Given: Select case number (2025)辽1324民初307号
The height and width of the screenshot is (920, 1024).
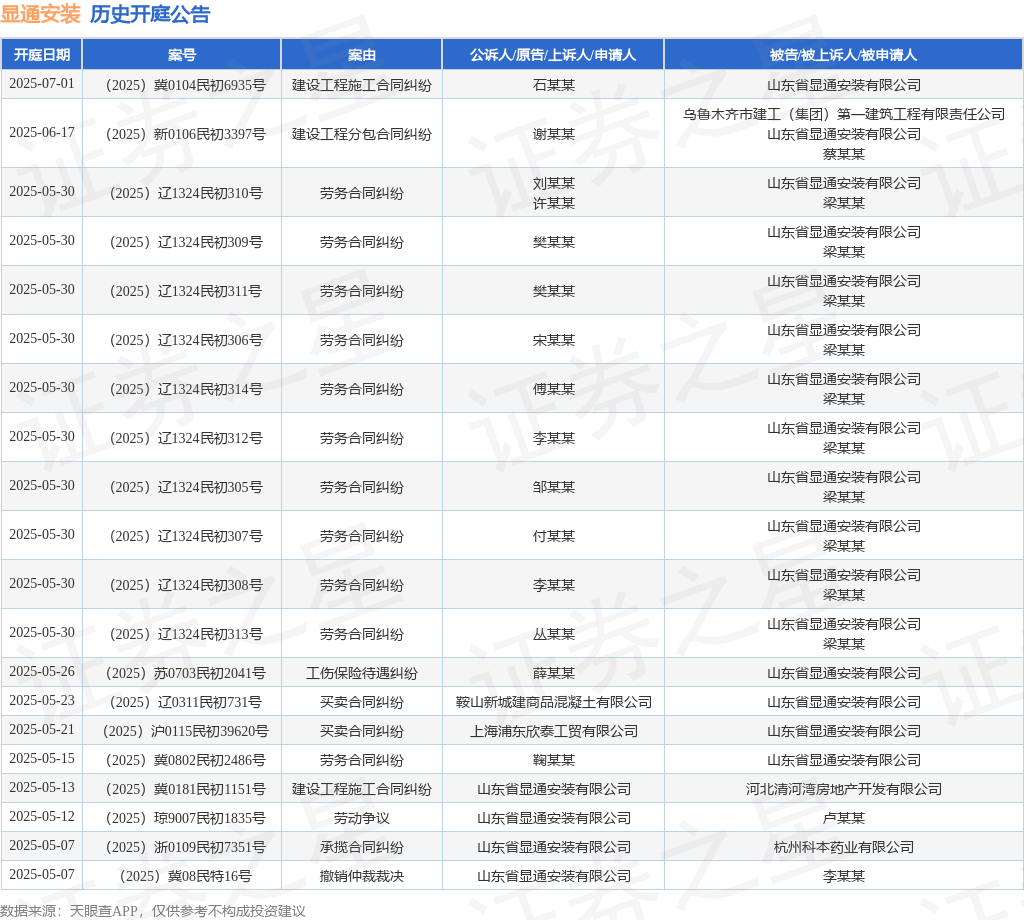Looking at the screenshot, I should (x=184, y=535).
